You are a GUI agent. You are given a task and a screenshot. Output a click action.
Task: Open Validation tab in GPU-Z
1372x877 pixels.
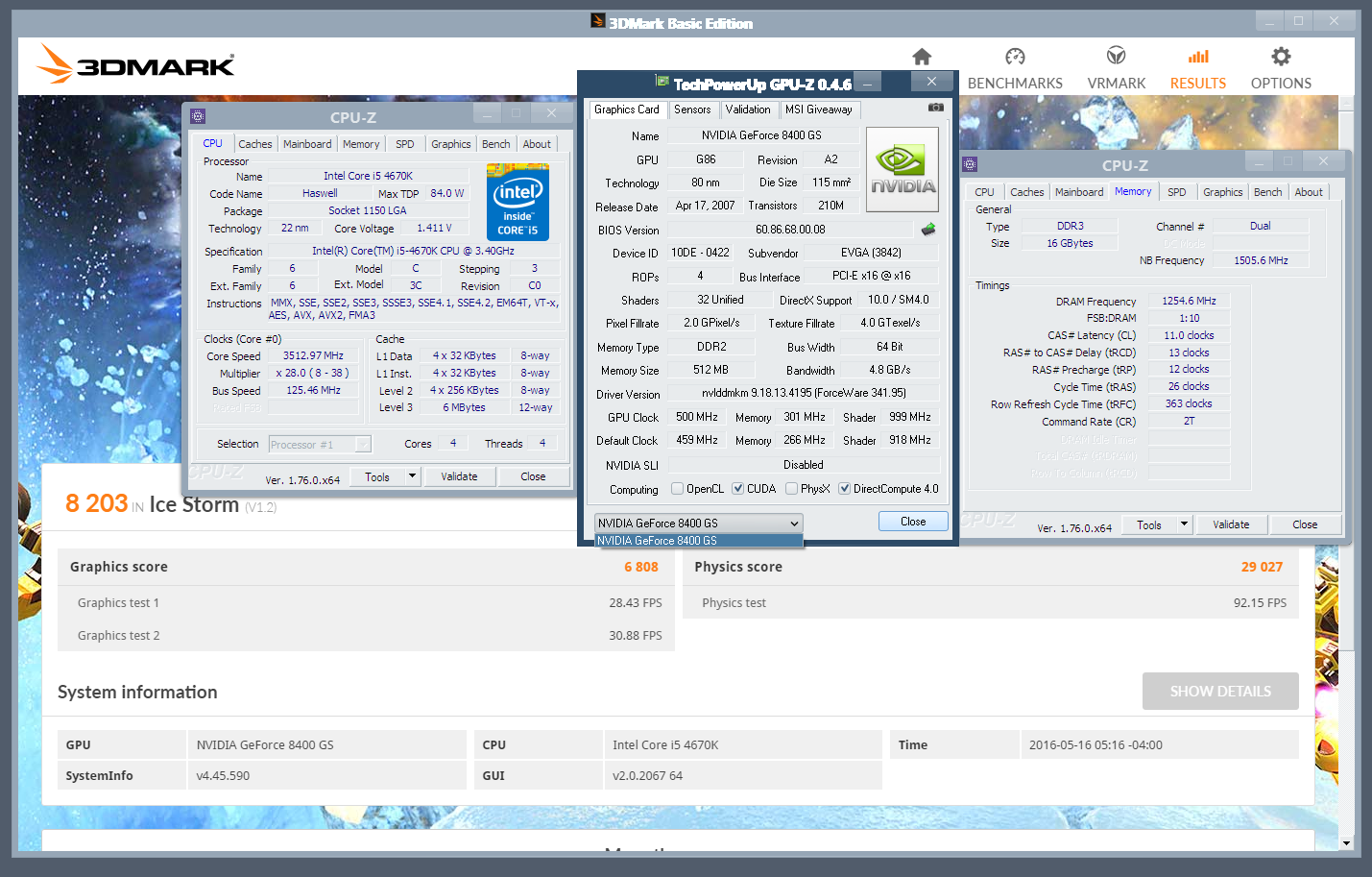[748, 110]
